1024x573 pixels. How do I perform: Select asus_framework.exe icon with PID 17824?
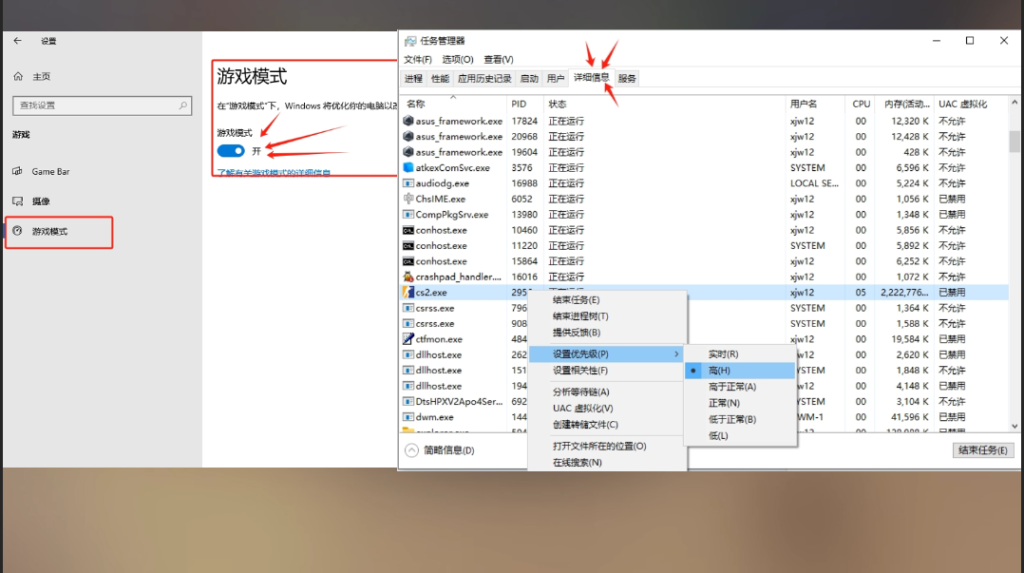408,121
